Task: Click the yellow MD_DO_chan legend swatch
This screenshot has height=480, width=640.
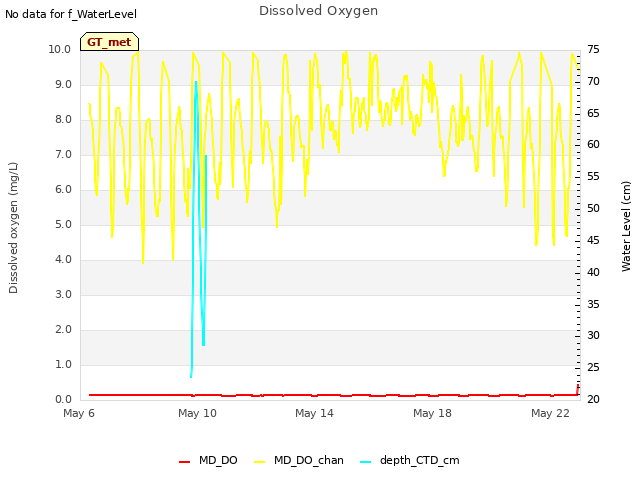Action: click(x=259, y=462)
